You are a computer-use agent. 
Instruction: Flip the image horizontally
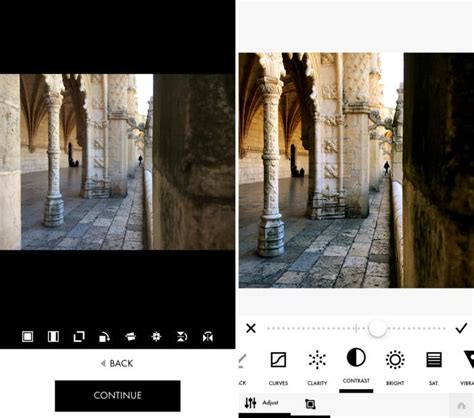(x=208, y=337)
